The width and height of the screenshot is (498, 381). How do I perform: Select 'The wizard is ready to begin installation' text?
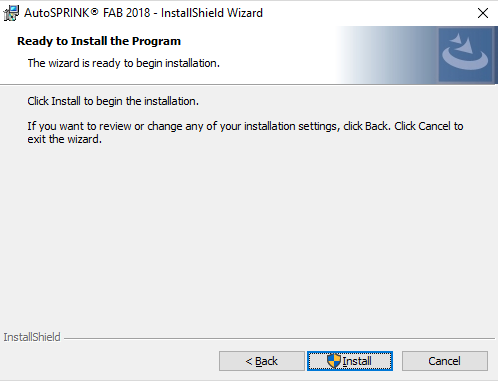point(124,63)
